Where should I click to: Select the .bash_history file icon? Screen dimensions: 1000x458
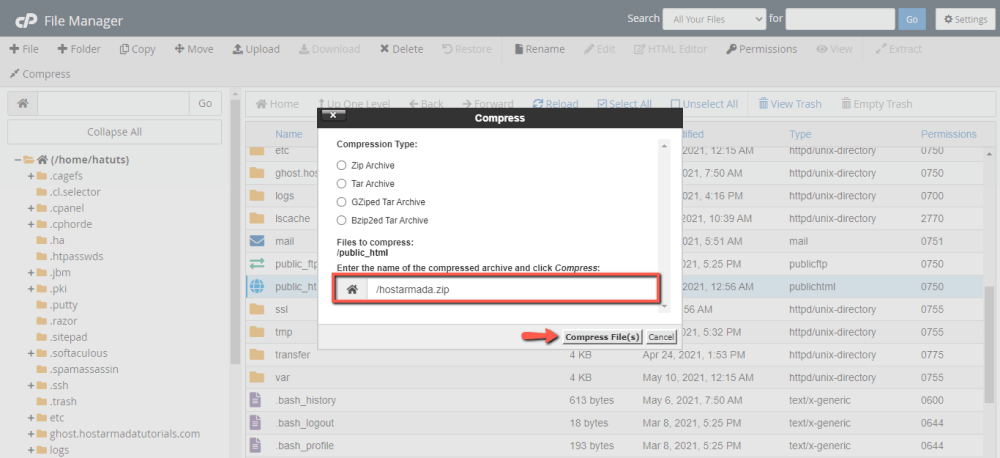click(x=255, y=400)
